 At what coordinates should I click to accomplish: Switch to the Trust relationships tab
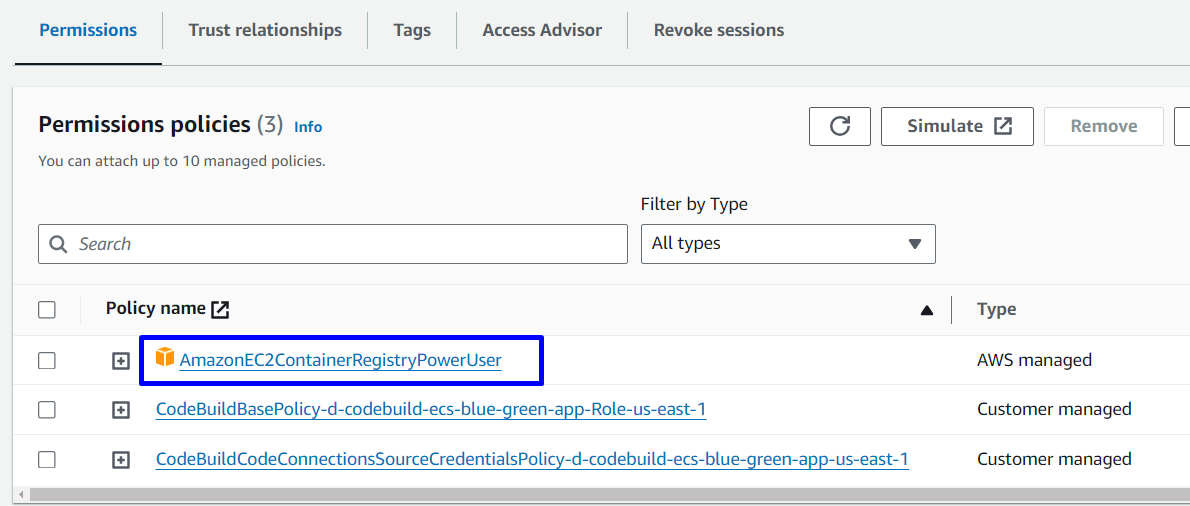[x=265, y=30]
